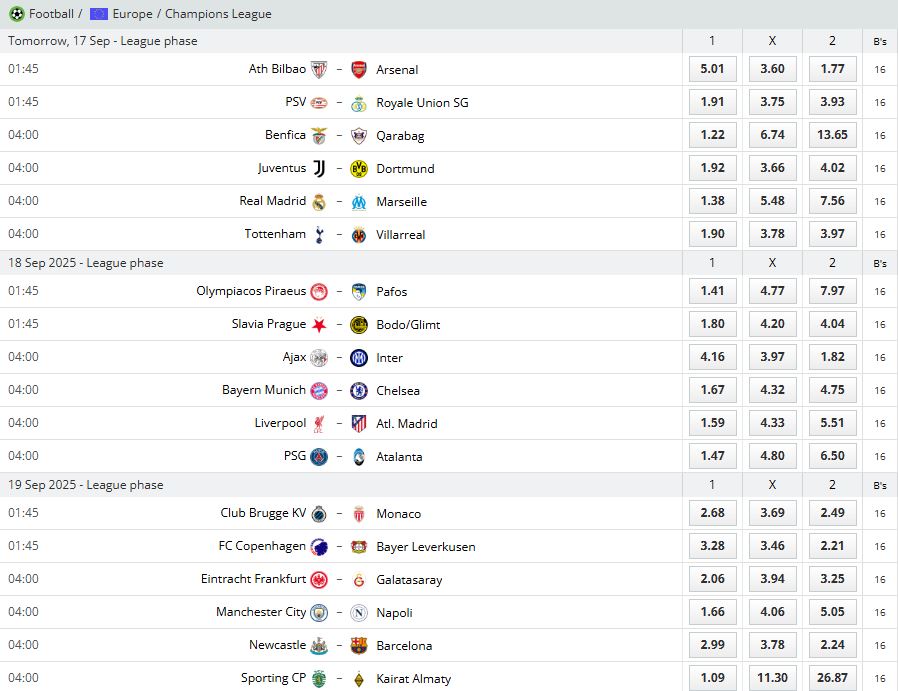This screenshot has width=898, height=691.
Task: Click the Chelsea club badge icon
Action: coord(359,391)
